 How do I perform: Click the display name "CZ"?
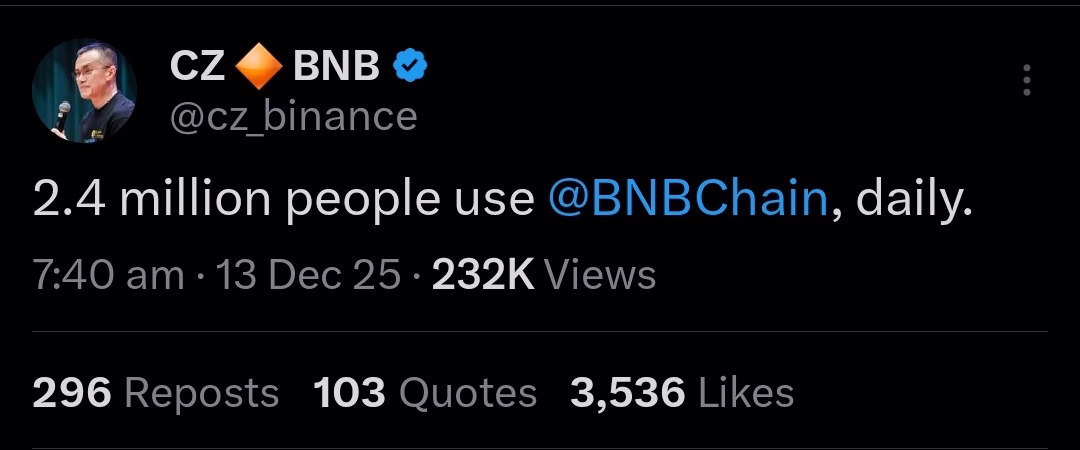197,68
